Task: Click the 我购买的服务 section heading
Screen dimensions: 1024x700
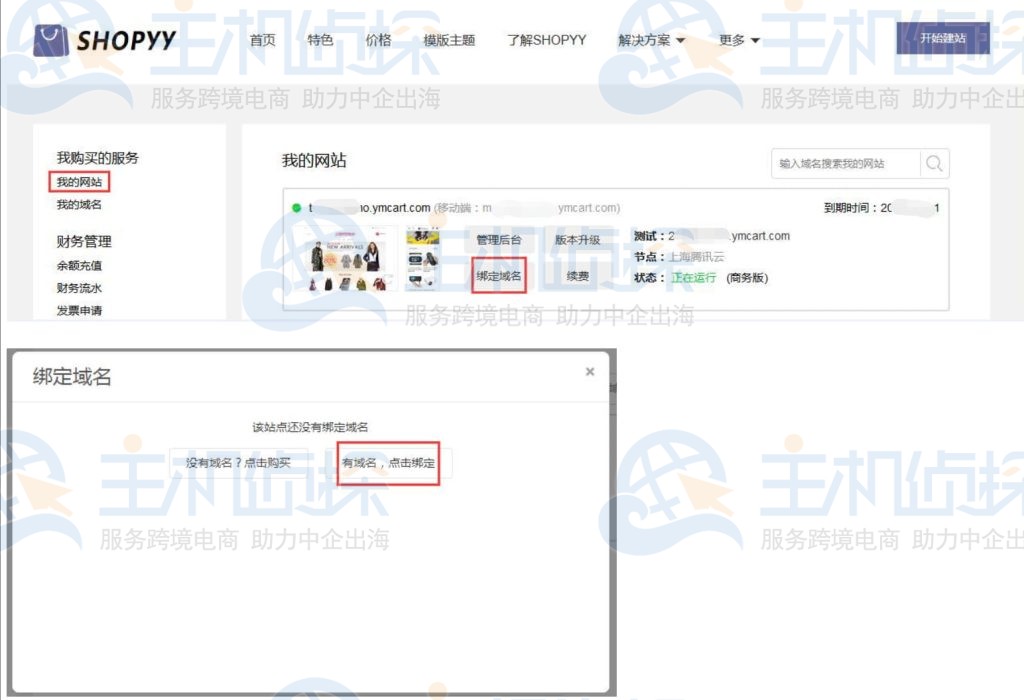Action: coord(97,158)
